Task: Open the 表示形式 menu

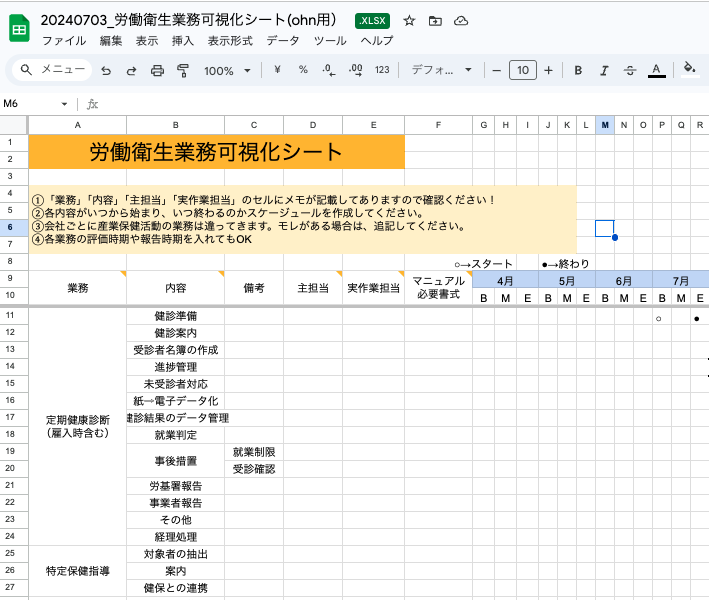Action: tap(230, 41)
